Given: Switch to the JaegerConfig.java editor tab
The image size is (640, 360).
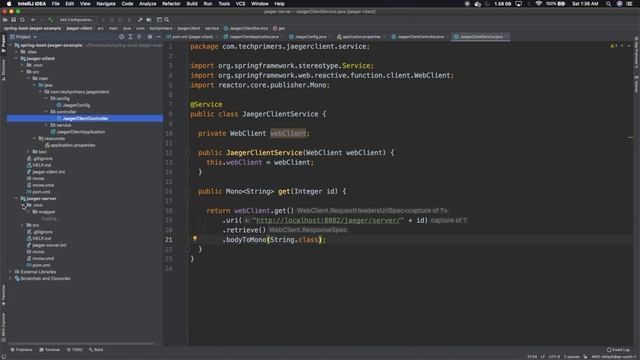Looking at the screenshot, I should pyautogui.click(x=309, y=37).
